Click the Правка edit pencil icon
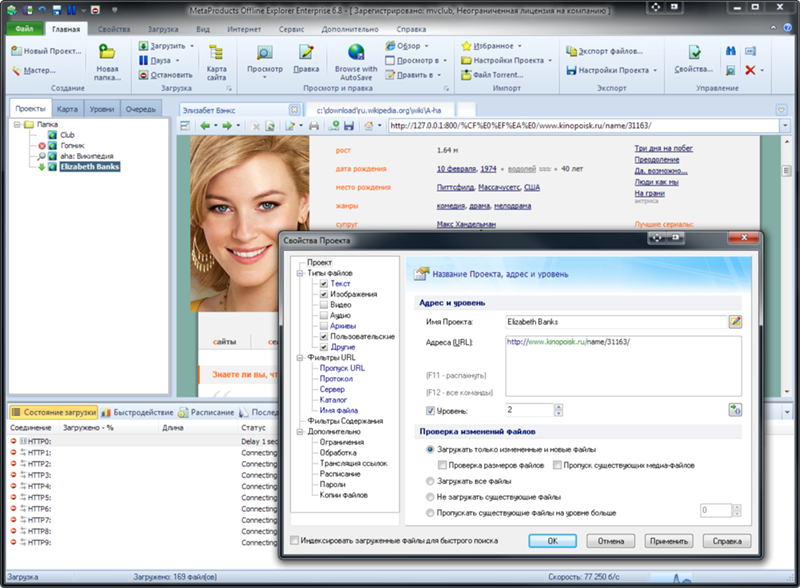The image size is (800, 588). click(x=306, y=52)
